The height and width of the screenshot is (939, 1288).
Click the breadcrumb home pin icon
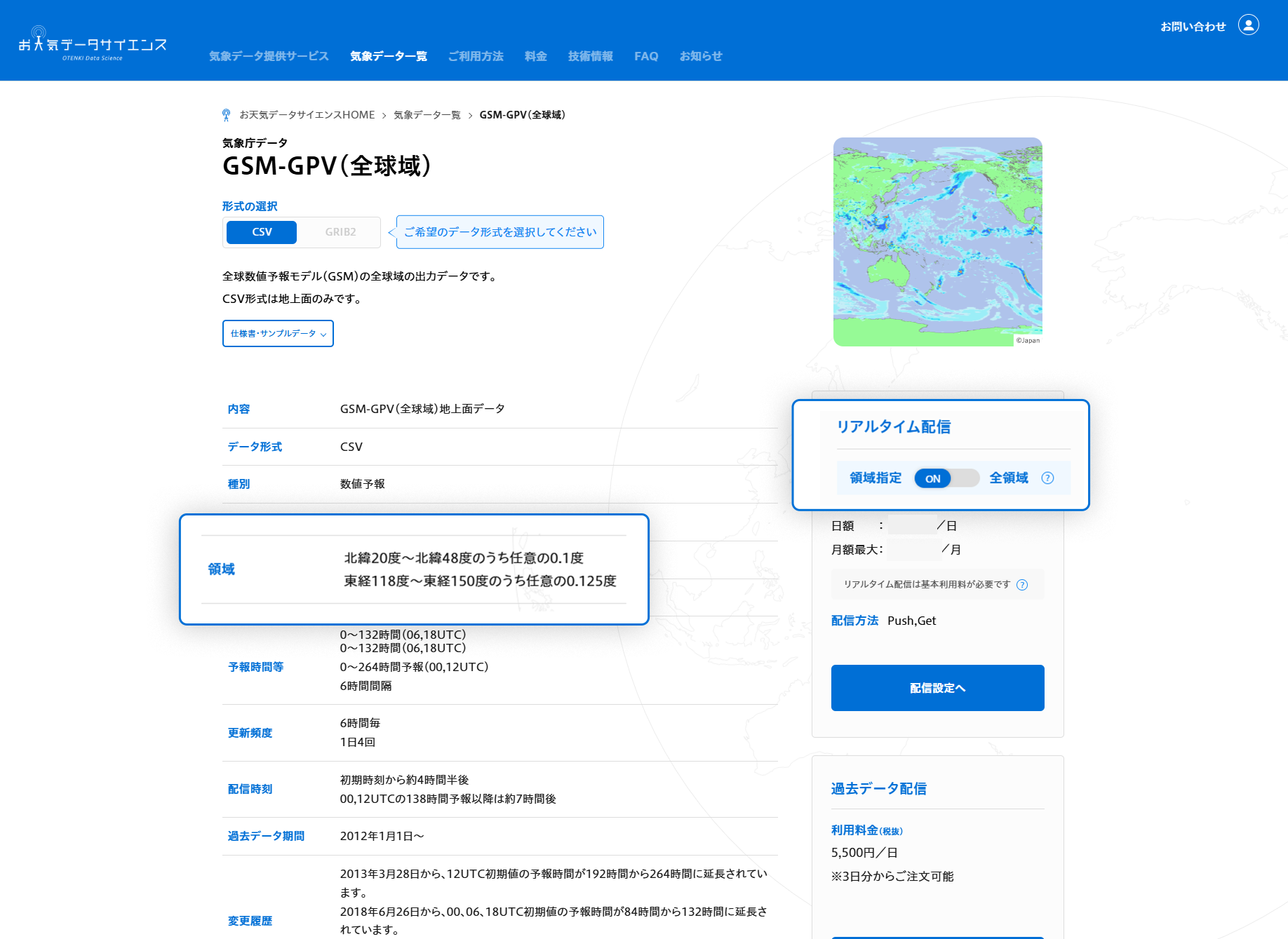point(226,115)
